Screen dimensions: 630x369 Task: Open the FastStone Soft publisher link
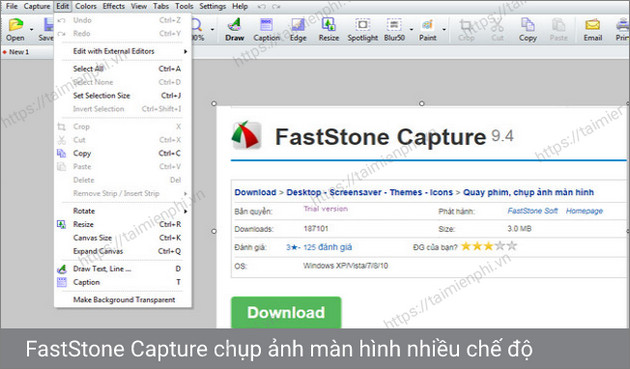[x=533, y=211]
